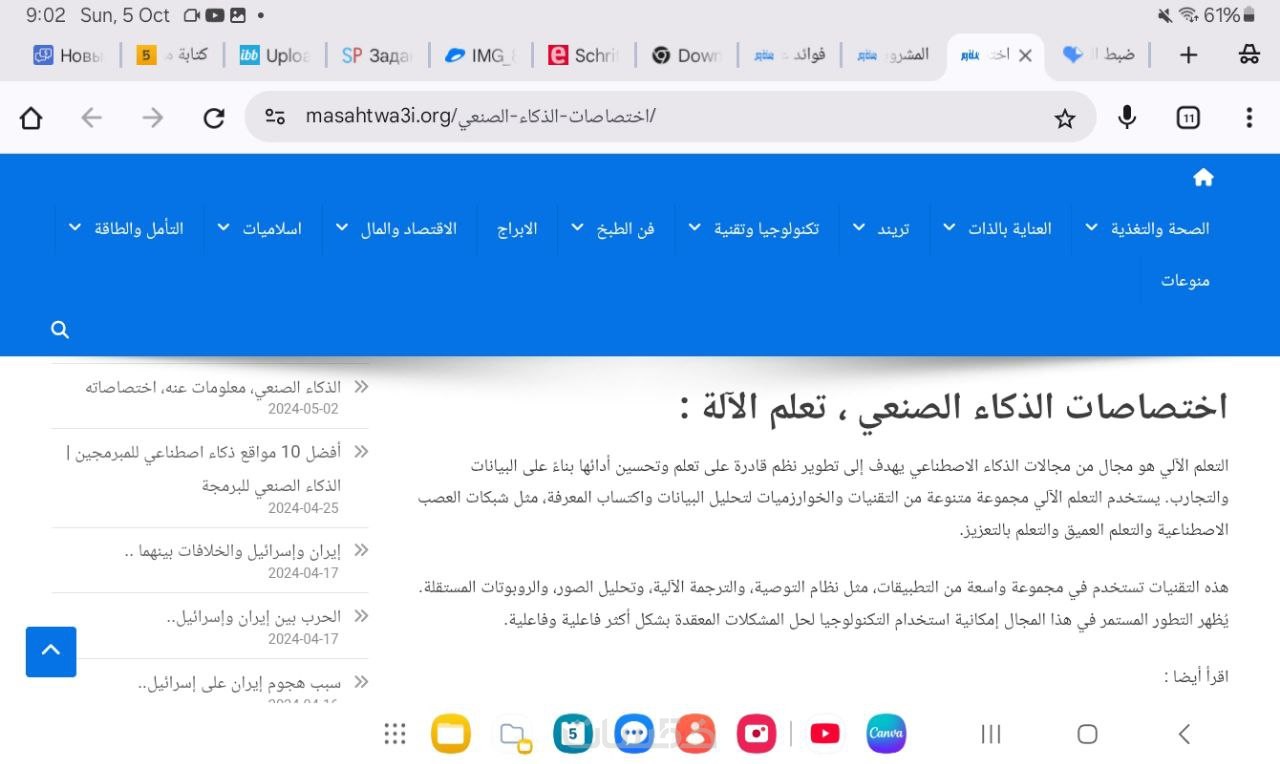The width and height of the screenshot is (1280, 764).
Task: Launch the YouTube app in dock
Action: point(825,734)
